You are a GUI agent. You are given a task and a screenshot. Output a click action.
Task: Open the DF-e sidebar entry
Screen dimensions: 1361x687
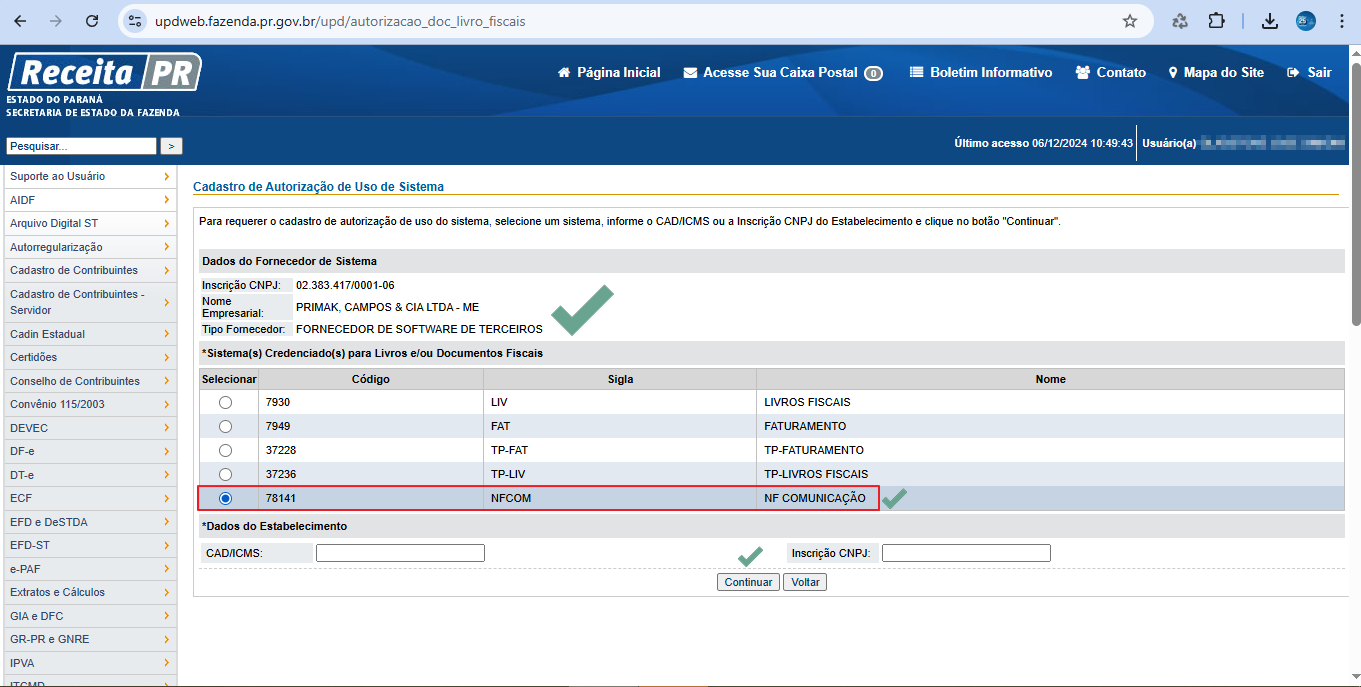click(89, 451)
